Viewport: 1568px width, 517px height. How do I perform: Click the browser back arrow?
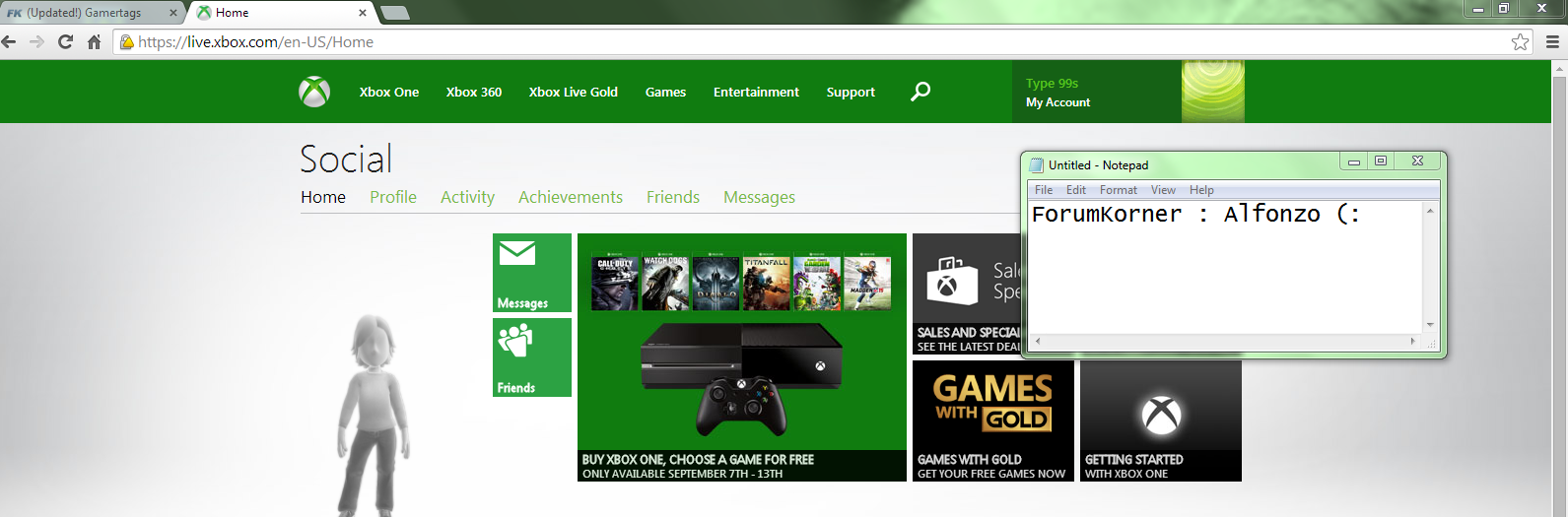[10, 41]
